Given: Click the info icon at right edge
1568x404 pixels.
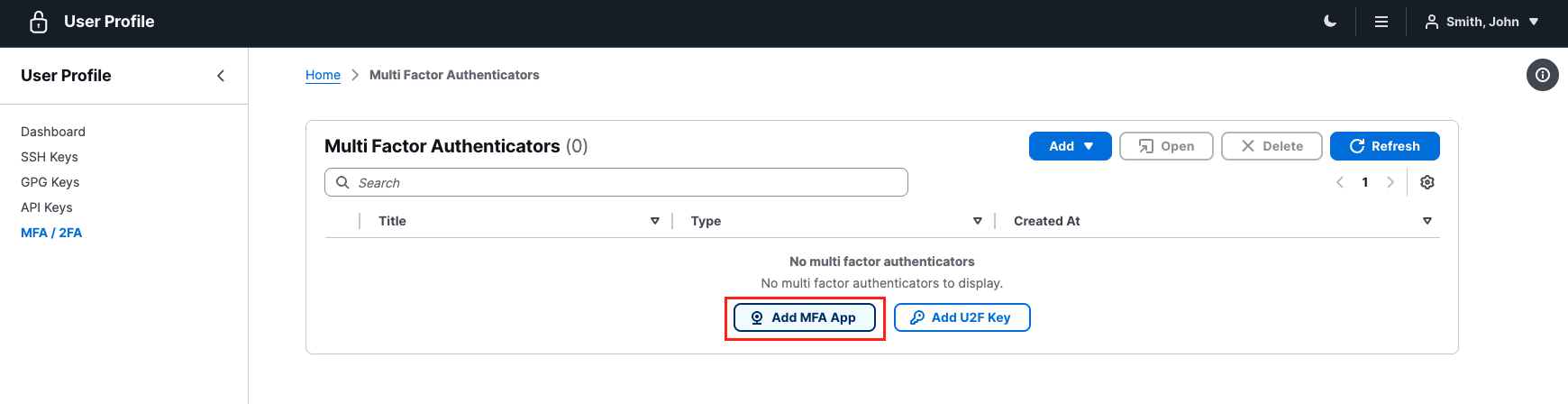Looking at the screenshot, I should (x=1542, y=75).
